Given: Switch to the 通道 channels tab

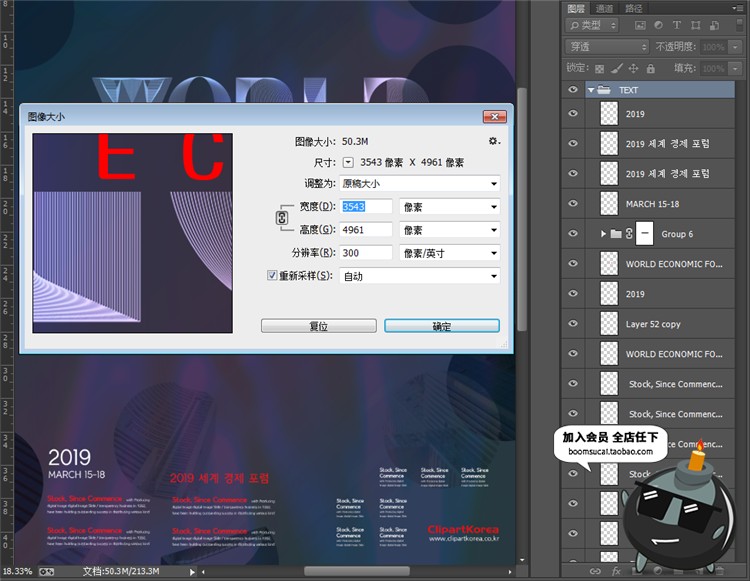Looking at the screenshot, I should click(x=605, y=8).
